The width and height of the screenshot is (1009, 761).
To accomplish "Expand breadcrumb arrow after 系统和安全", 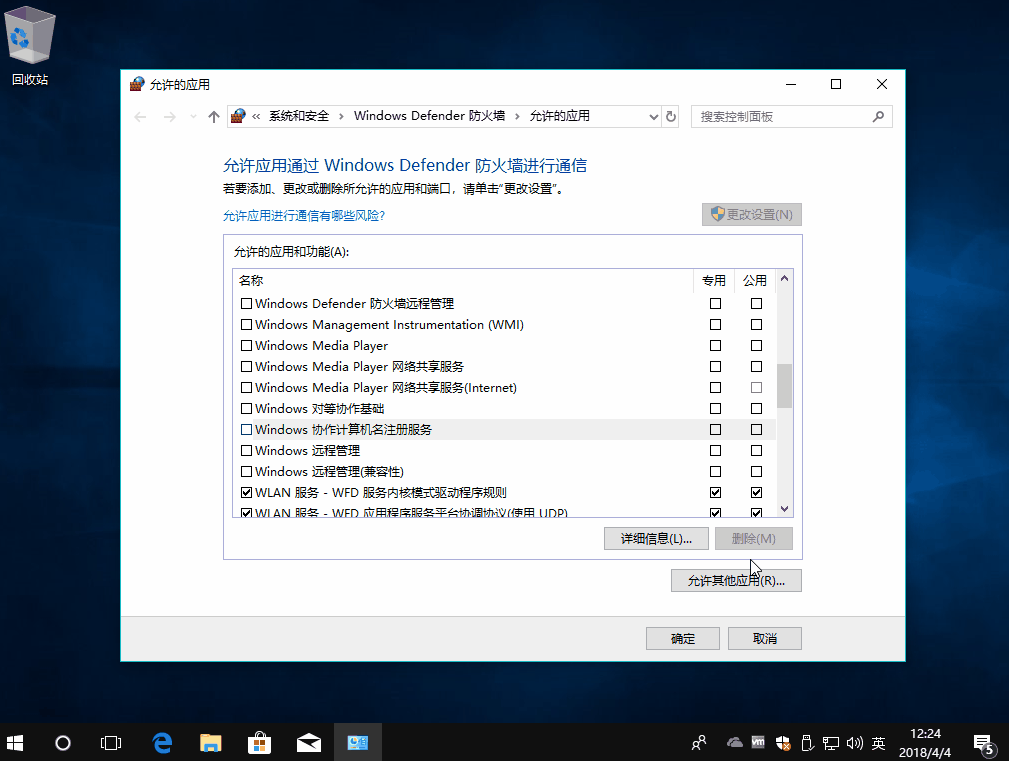I will [x=340, y=116].
